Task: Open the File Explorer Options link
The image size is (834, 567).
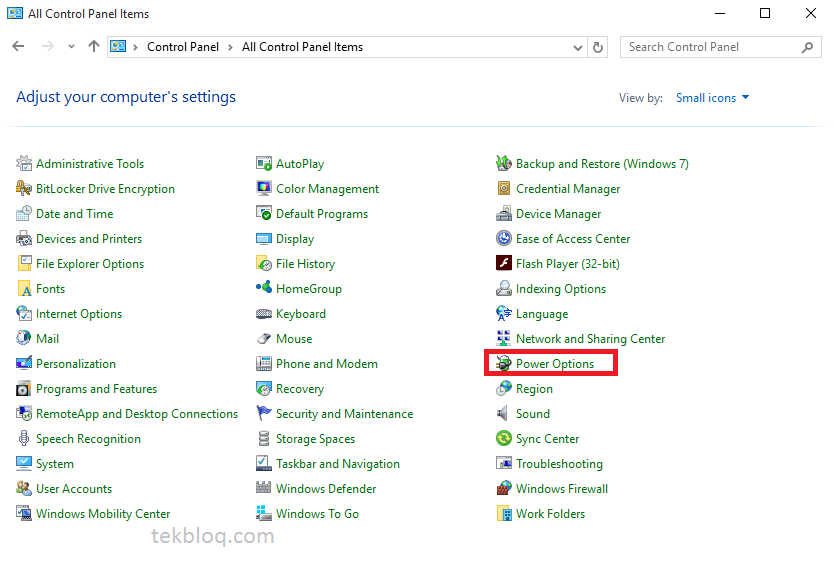Action: (x=90, y=264)
